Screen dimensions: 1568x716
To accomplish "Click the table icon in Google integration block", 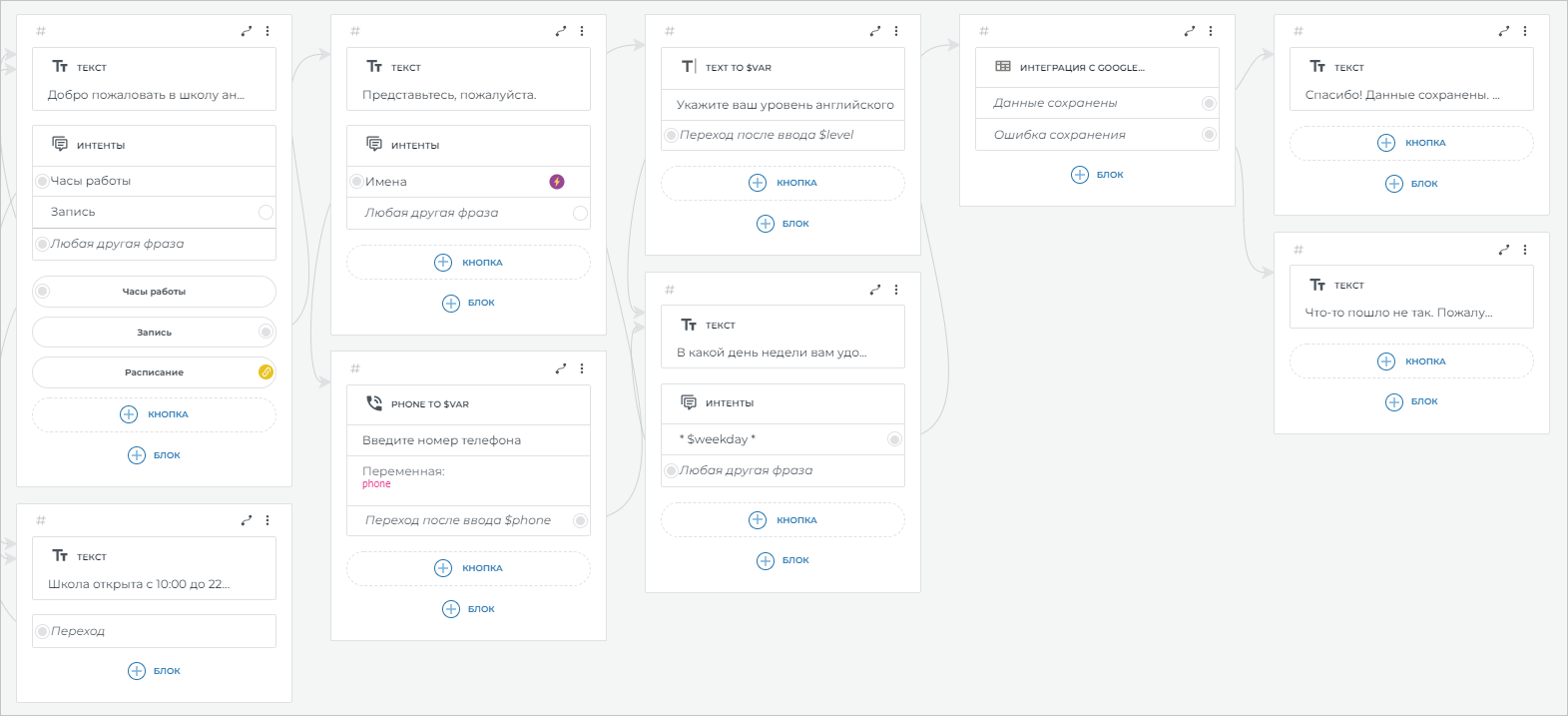I will coord(1003,67).
